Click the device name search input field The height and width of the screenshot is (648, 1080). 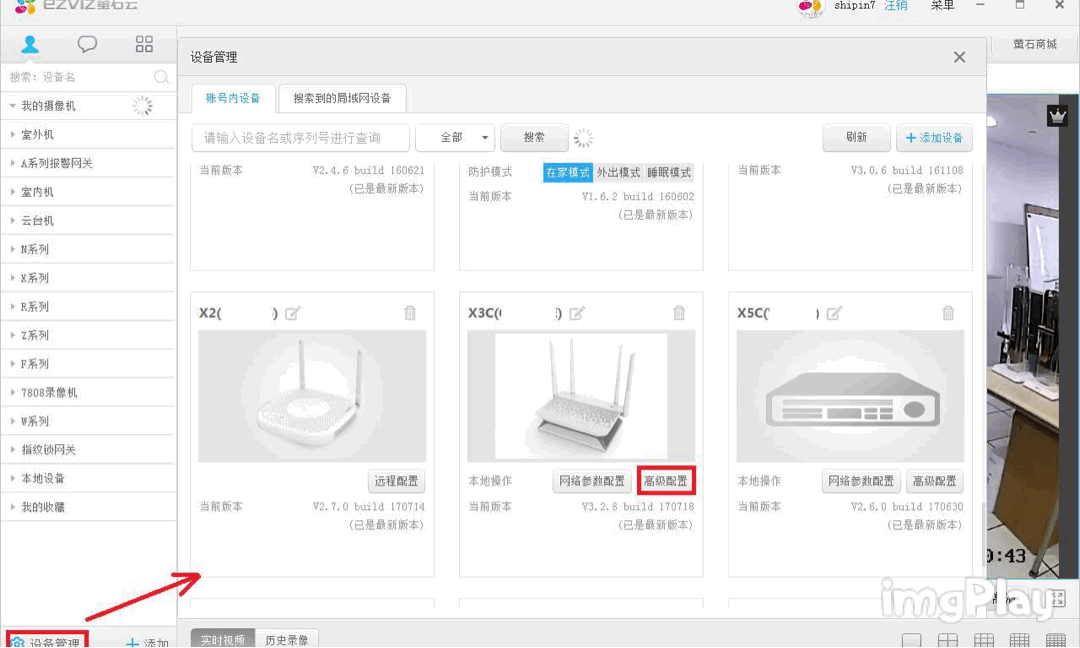coord(300,137)
